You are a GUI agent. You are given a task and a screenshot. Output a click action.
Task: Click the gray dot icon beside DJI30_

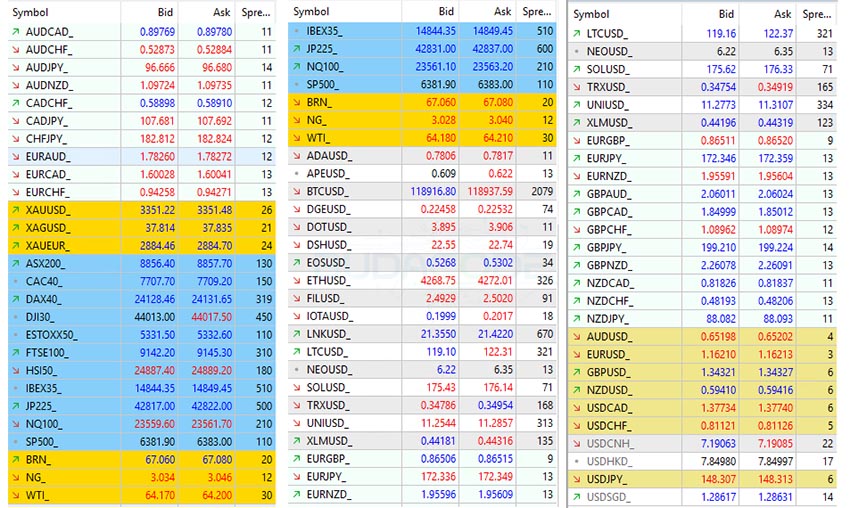[x=16, y=317]
